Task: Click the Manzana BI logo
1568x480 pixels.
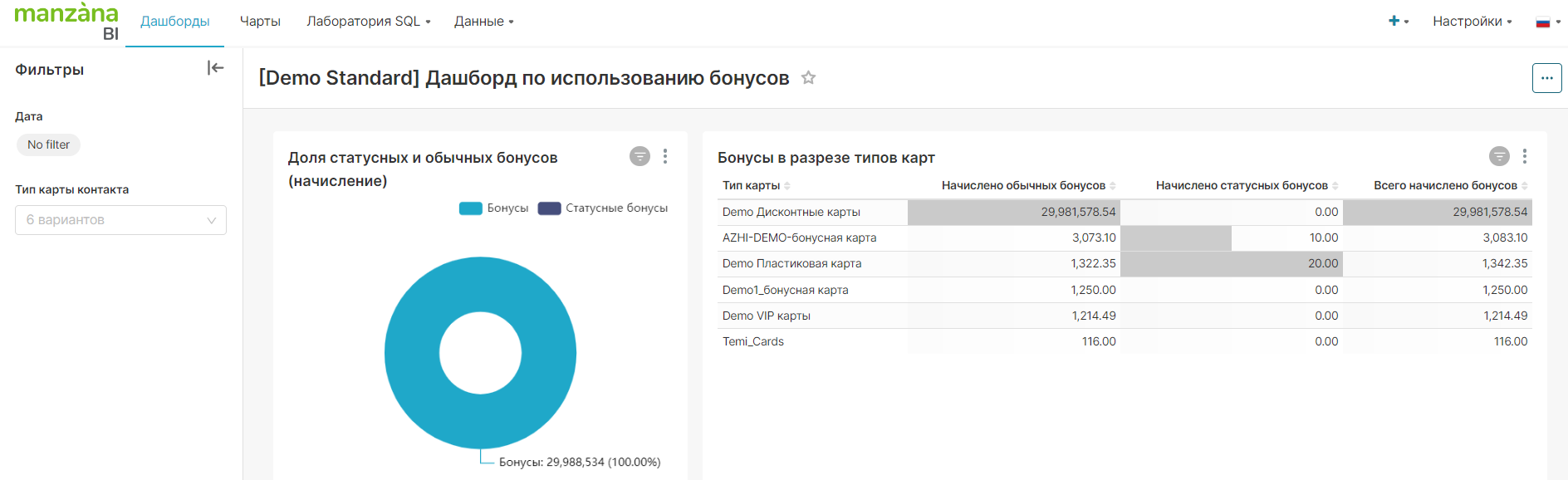Action: tap(66, 22)
